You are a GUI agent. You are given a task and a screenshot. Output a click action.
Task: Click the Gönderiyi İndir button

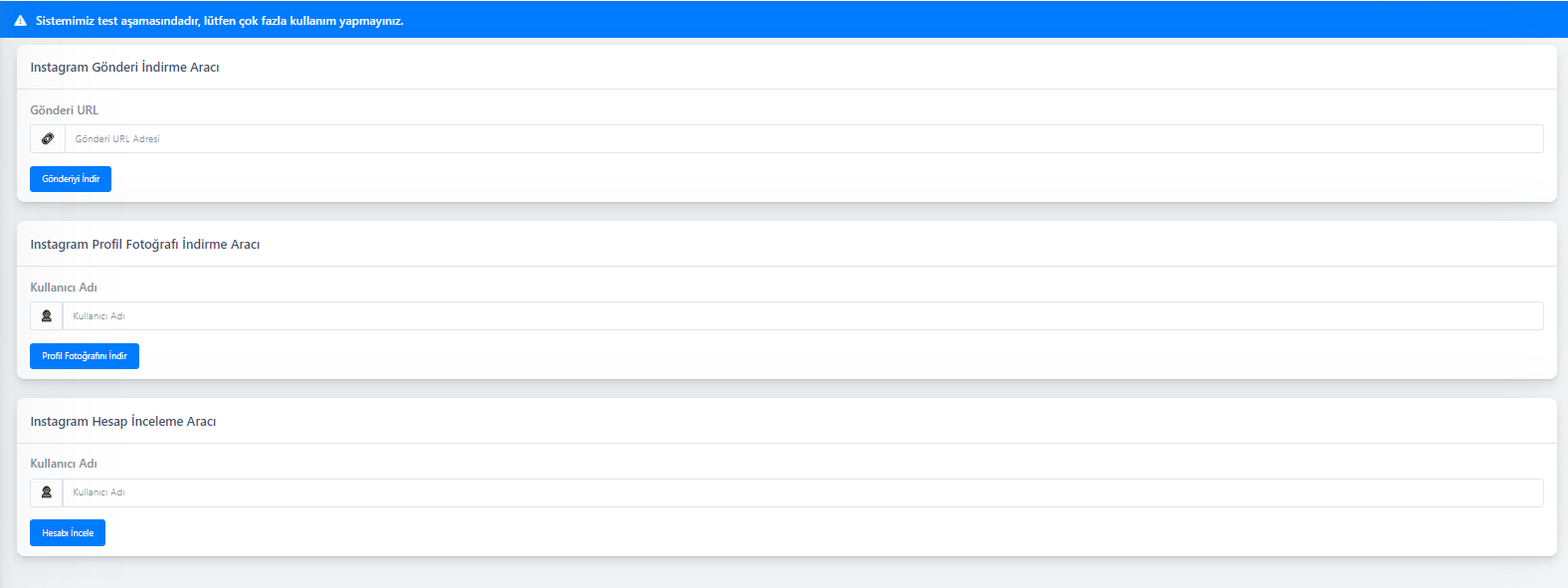tap(71, 179)
